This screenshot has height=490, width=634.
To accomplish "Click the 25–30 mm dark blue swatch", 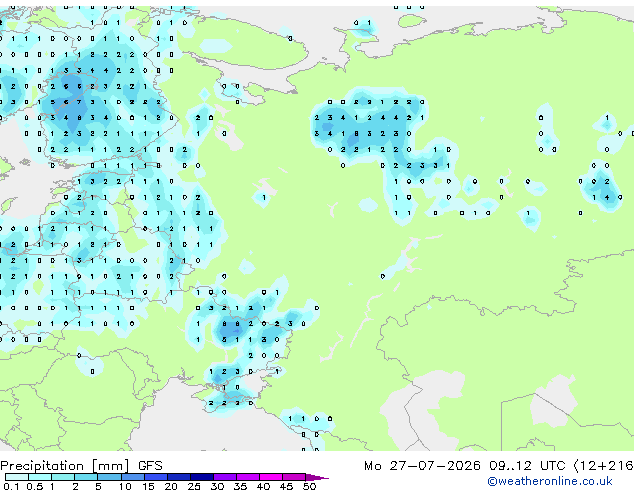I will [201, 477].
